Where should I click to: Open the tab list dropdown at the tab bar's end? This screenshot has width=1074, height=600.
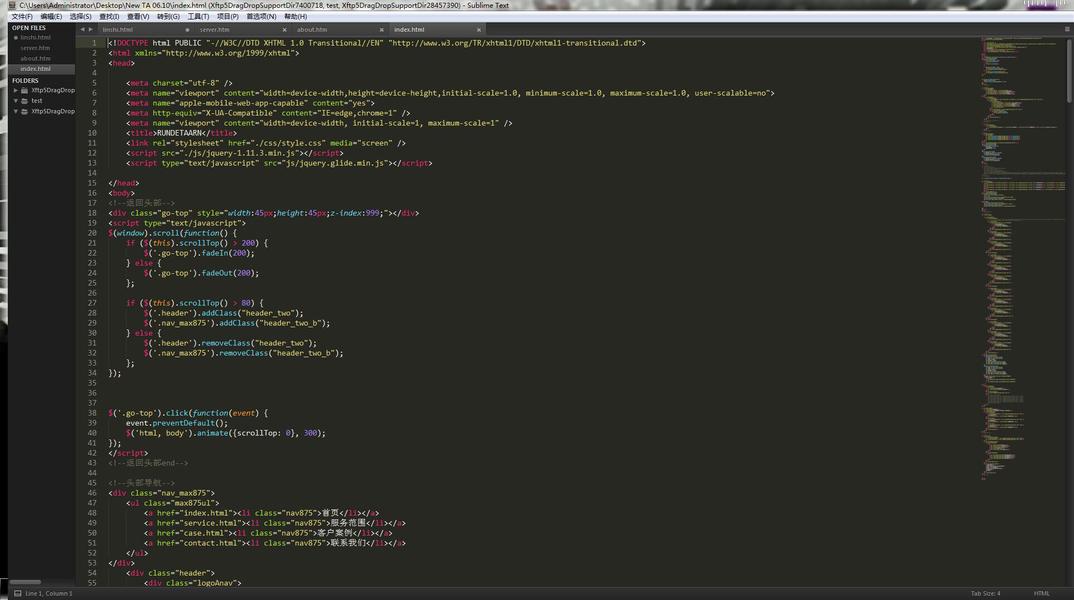point(1066,29)
